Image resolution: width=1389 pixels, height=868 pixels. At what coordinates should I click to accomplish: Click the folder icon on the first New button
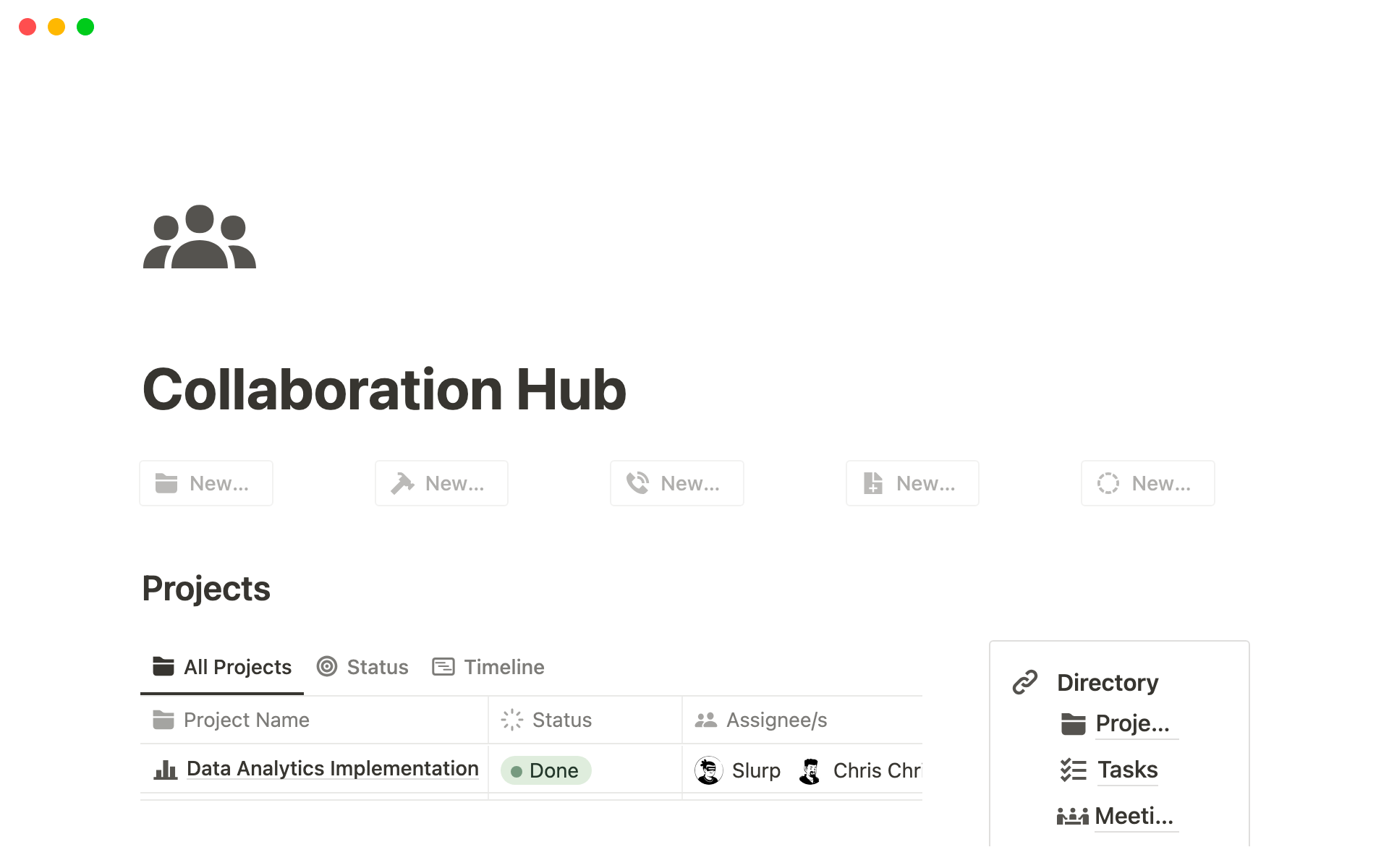[166, 483]
